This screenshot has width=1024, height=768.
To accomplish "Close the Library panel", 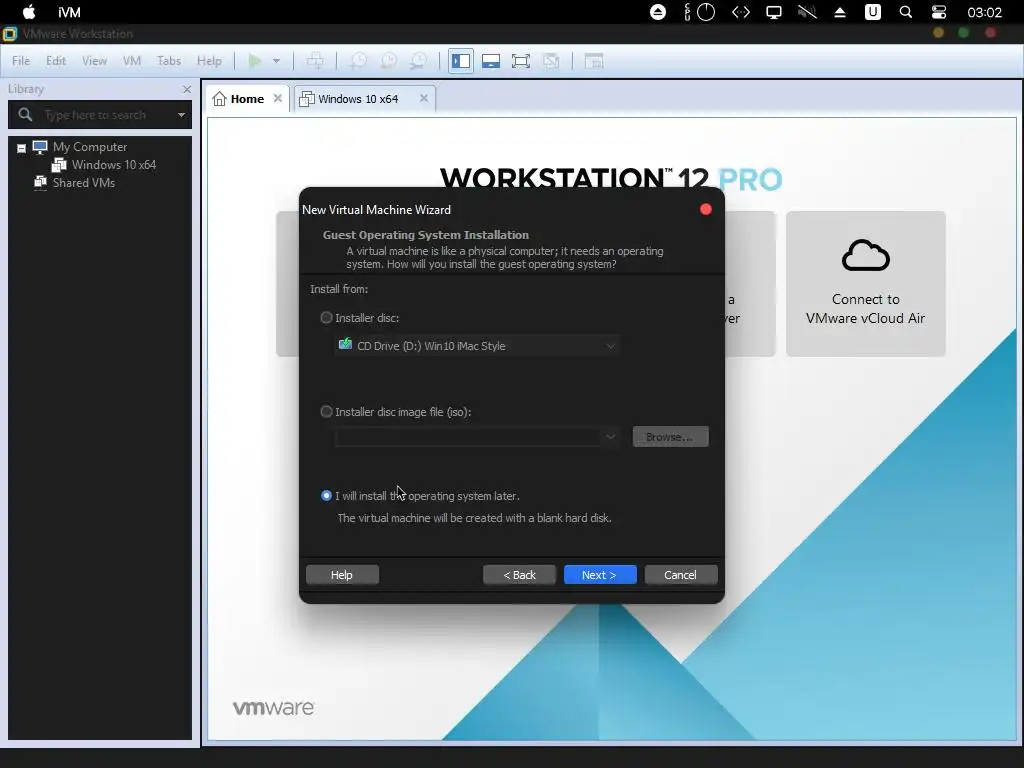I will [187, 89].
